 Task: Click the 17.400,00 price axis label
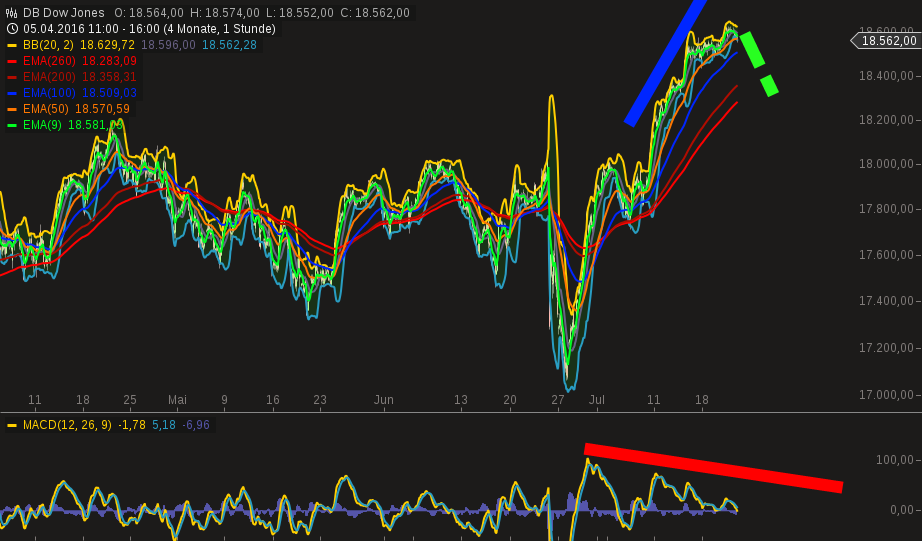click(x=886, y=301)
